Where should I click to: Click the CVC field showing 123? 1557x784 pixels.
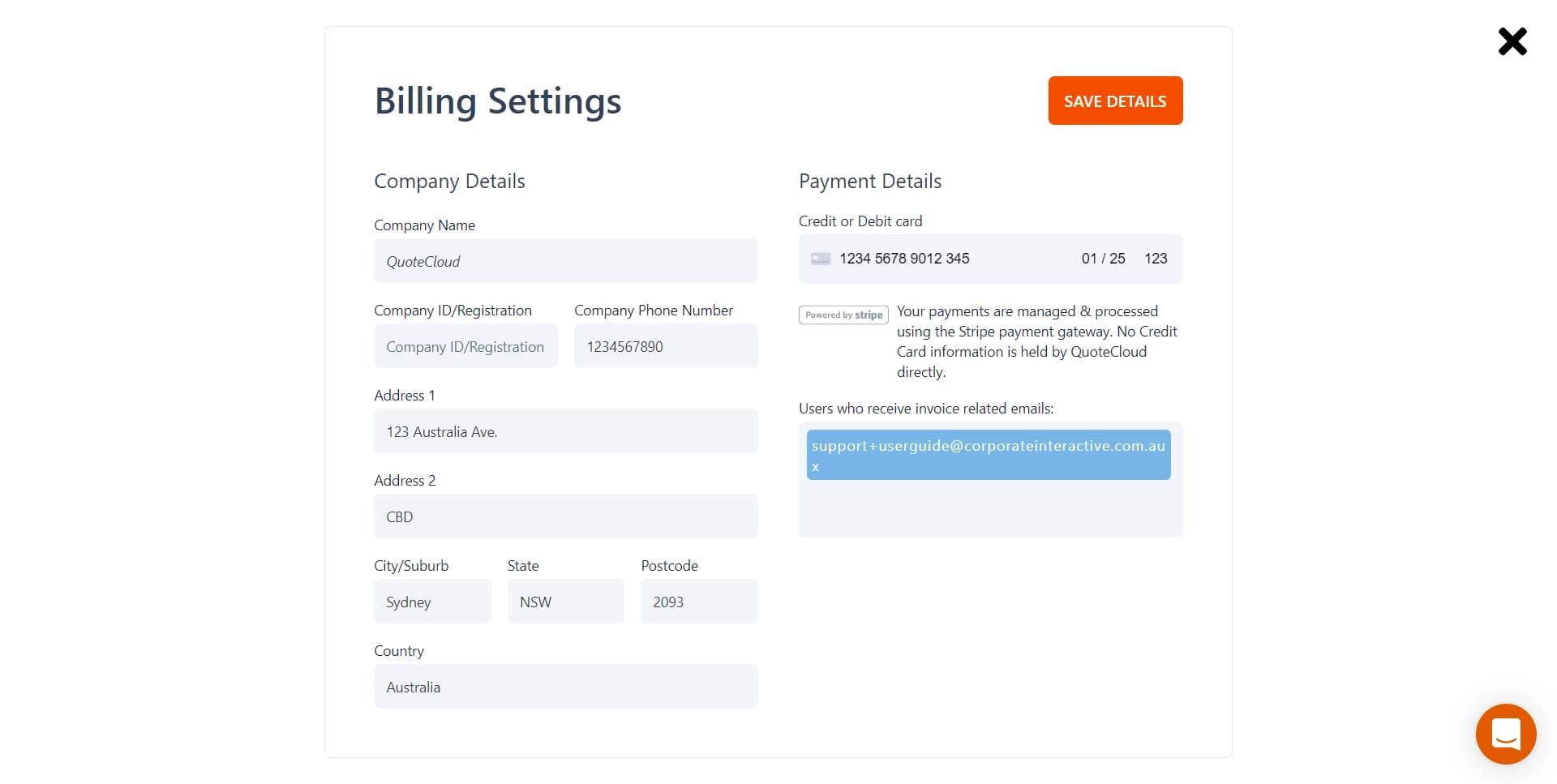click(1156, 259)
